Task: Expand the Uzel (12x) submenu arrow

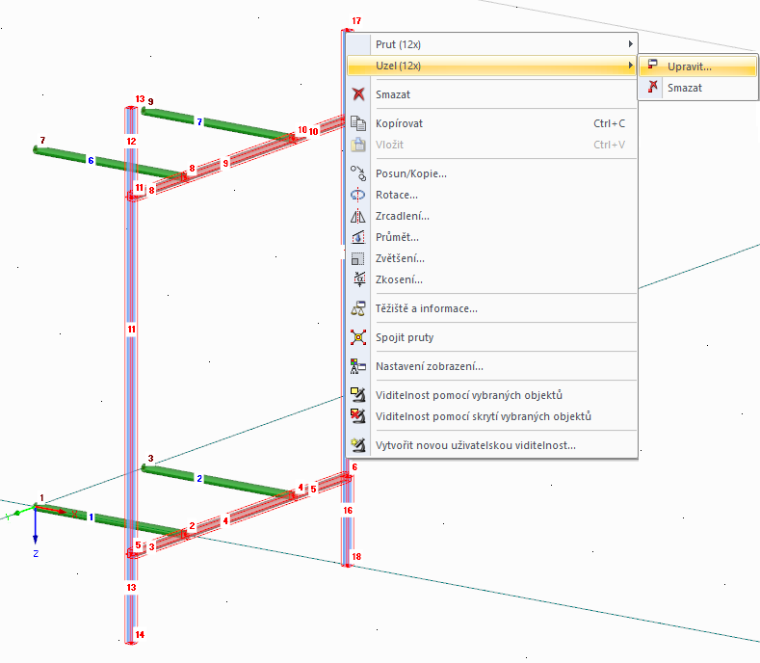Action: click(630, 65)
